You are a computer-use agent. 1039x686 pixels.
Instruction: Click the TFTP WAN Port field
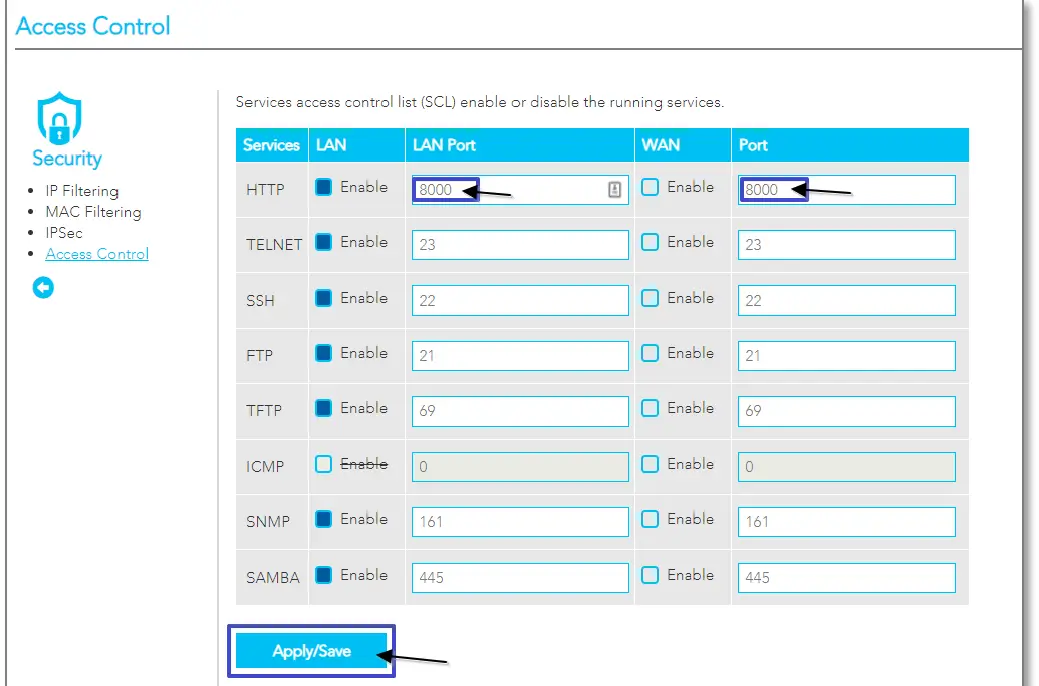click(847, 410)
